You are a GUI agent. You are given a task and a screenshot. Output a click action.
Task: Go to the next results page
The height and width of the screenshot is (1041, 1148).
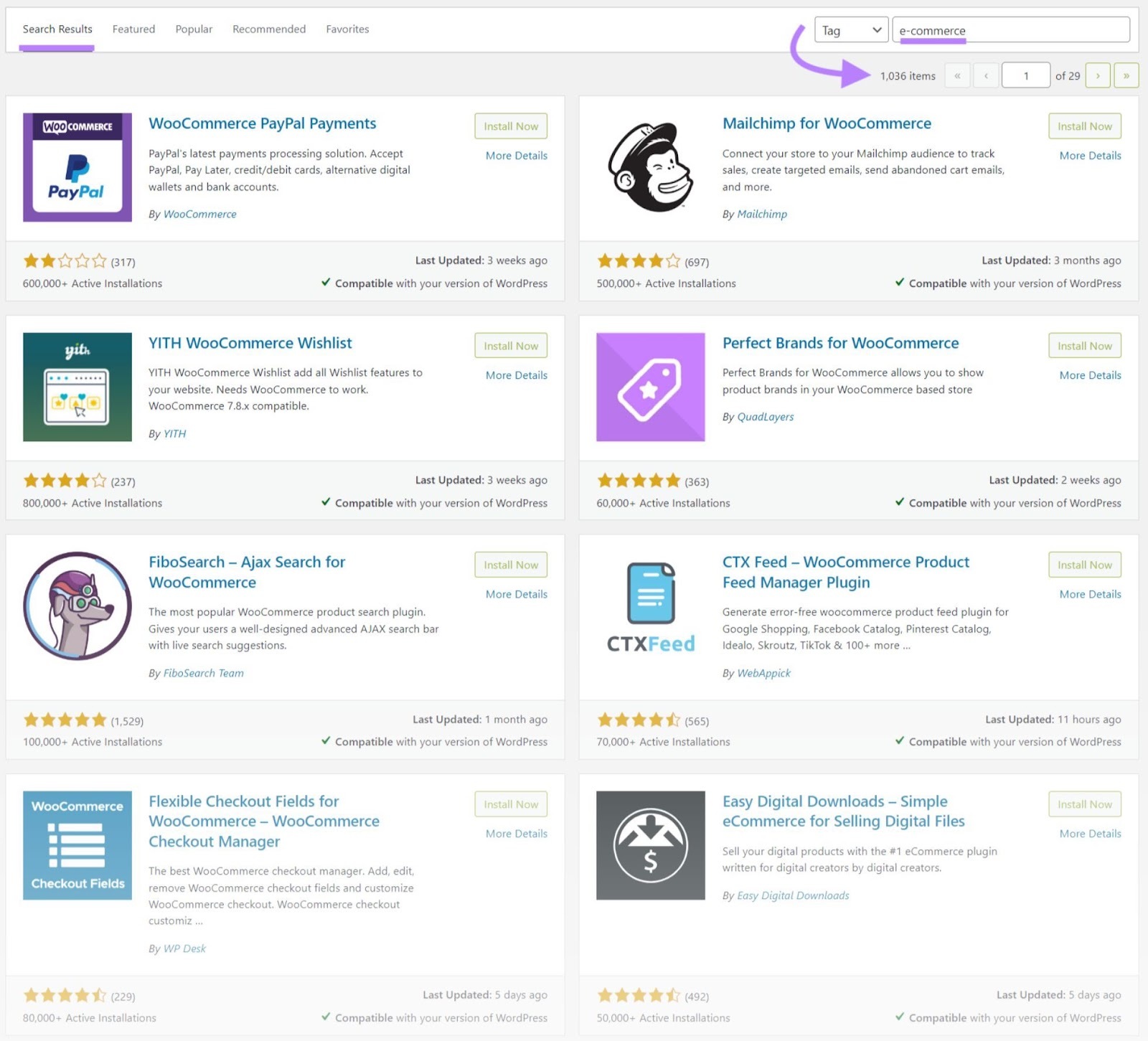1098,75
